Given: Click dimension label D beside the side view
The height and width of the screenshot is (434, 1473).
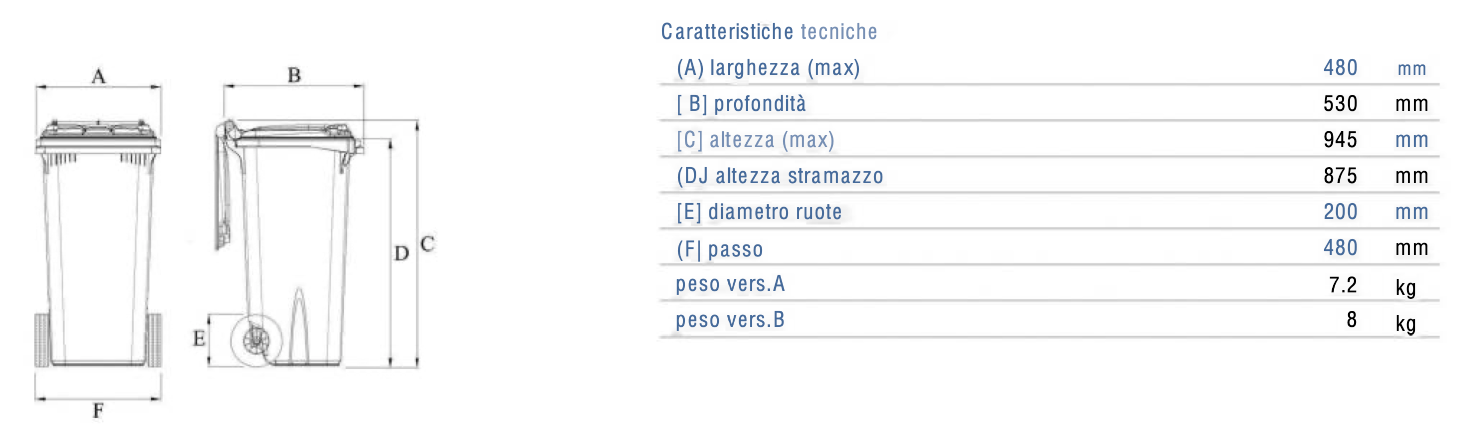Looking at the screenshot, I should point(401,254).
